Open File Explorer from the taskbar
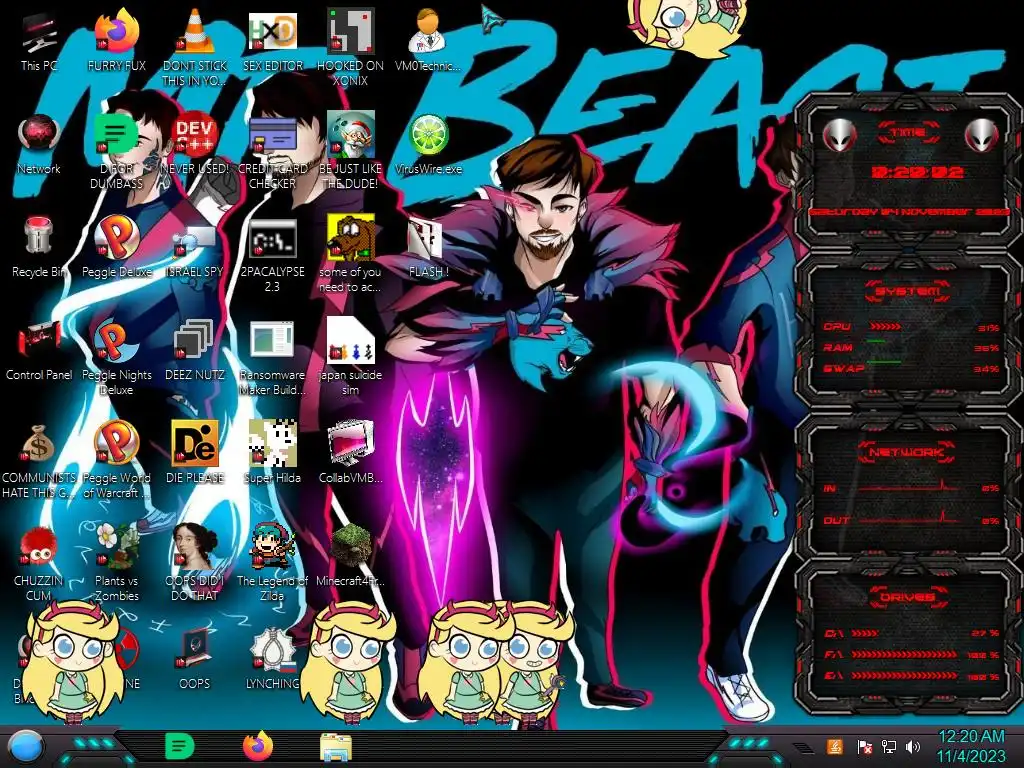This screenshot has width=1024, height=768. [336, 747]
